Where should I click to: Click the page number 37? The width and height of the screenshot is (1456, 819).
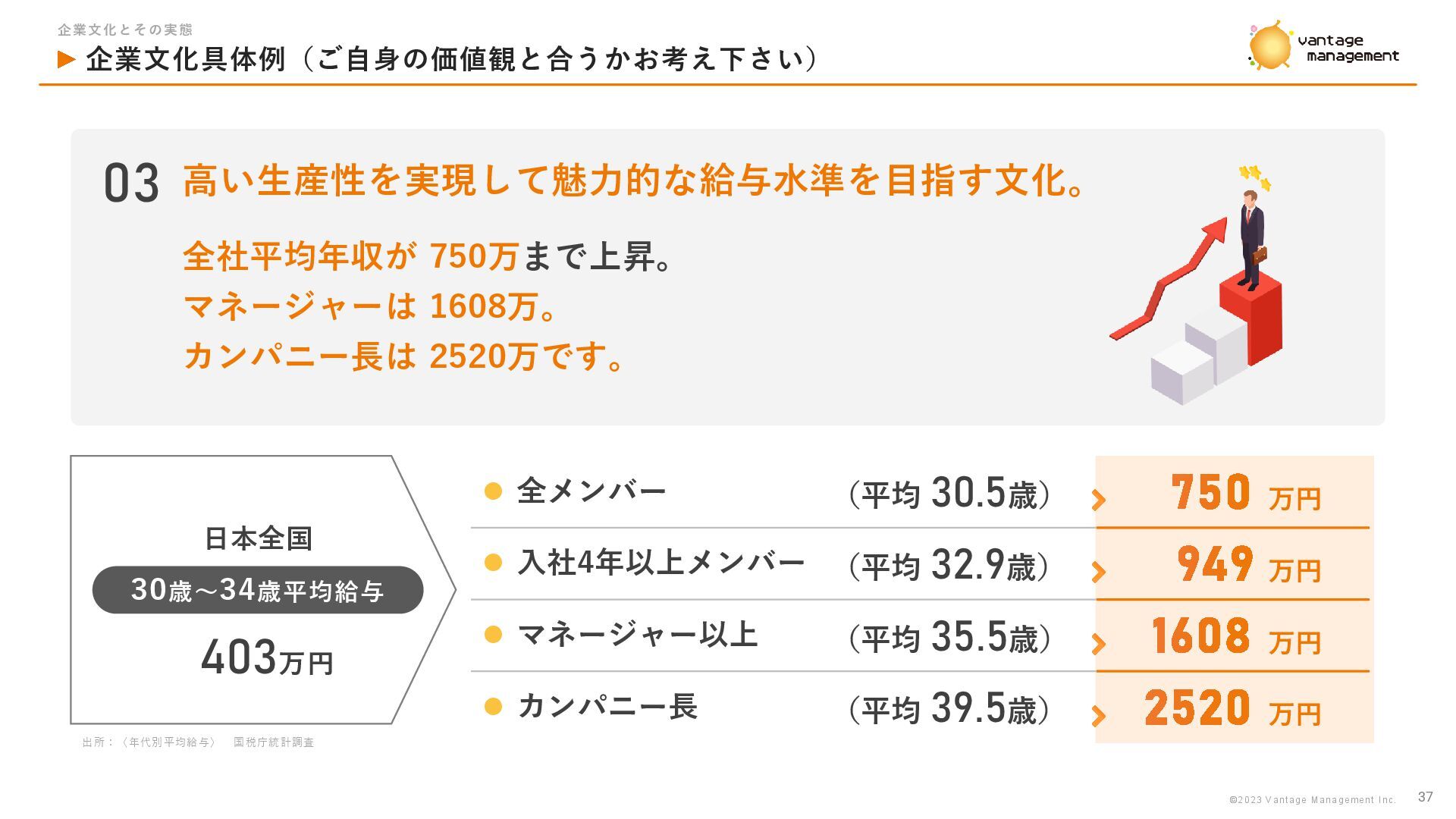1425,796
